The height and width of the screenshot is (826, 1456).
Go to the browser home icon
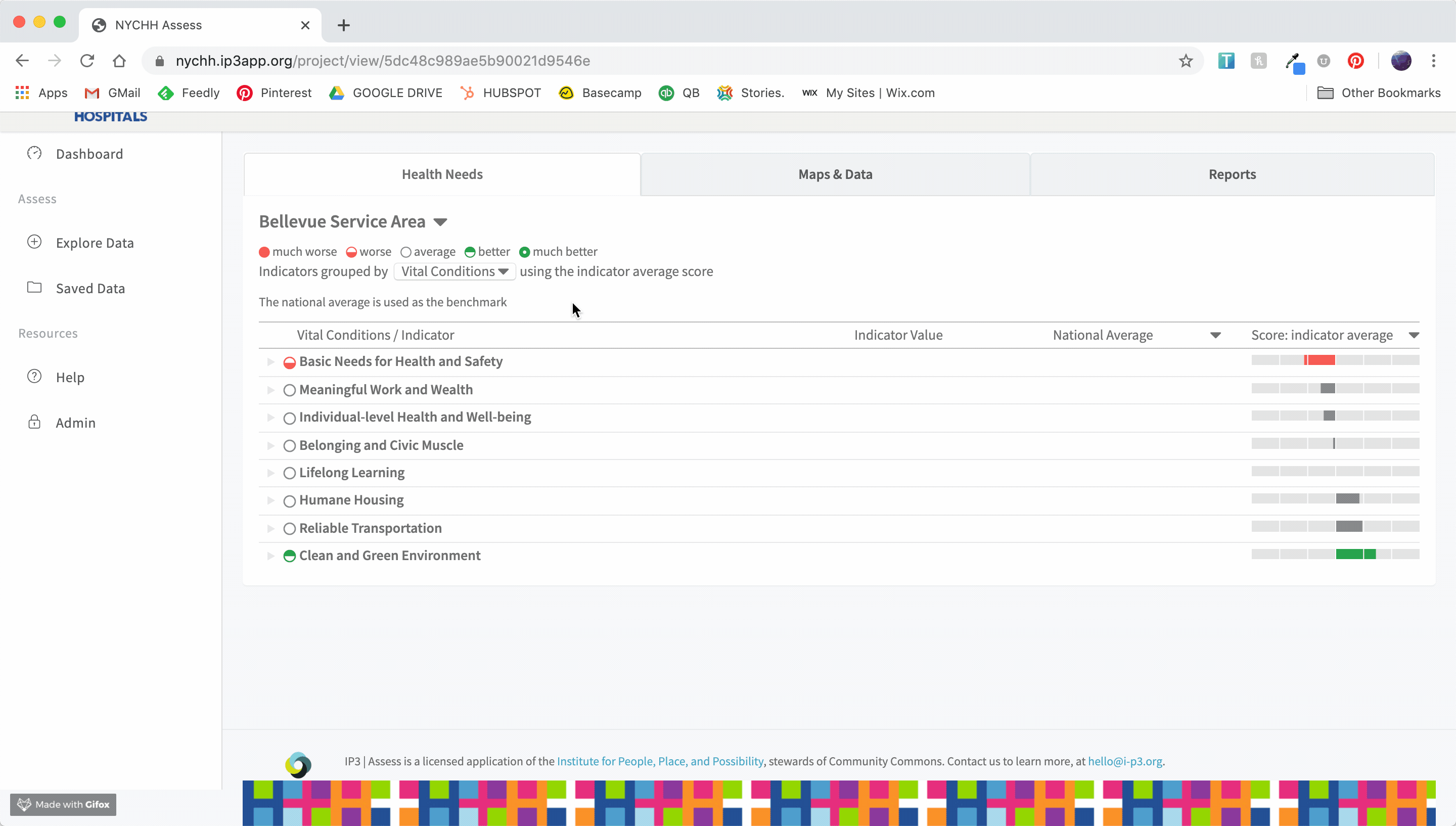pyautogui.click(x=119, y=61)
